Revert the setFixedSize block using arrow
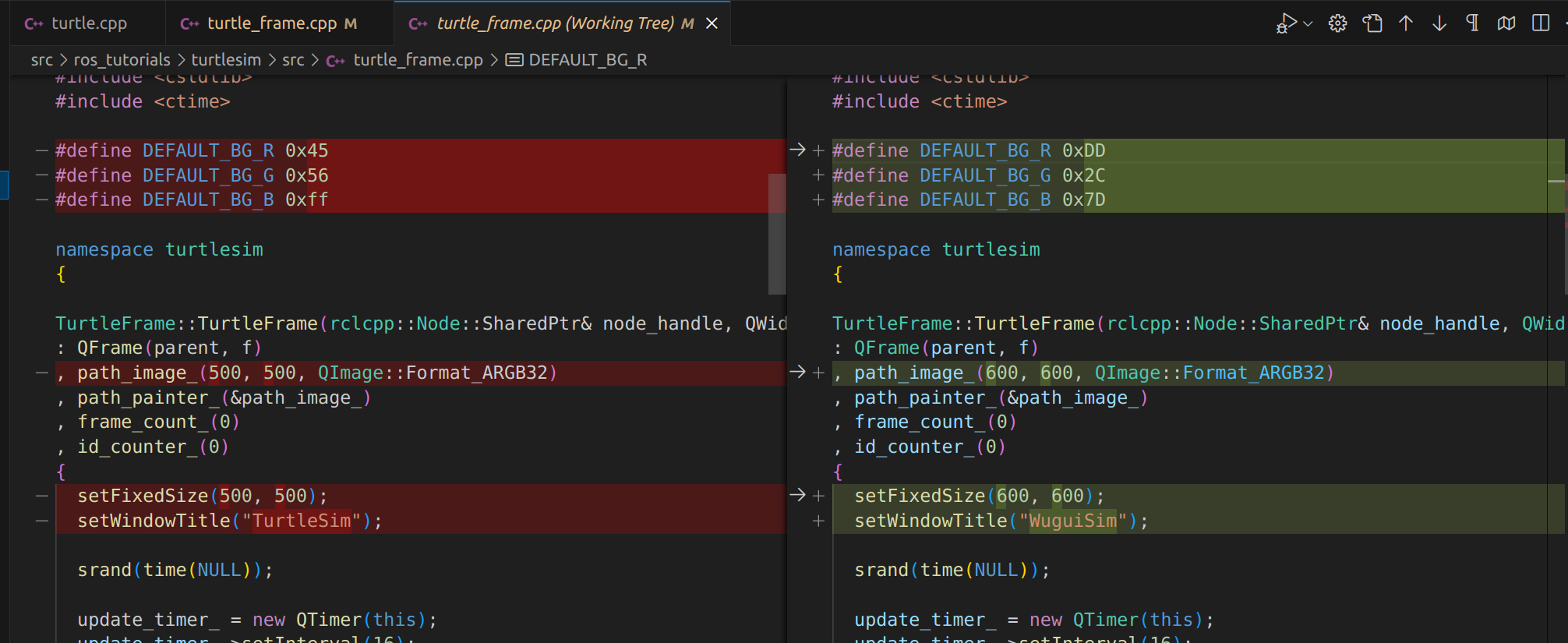The width and height of the screenshot is (1568, 643). pyautogui.click(x=797, y=495)
